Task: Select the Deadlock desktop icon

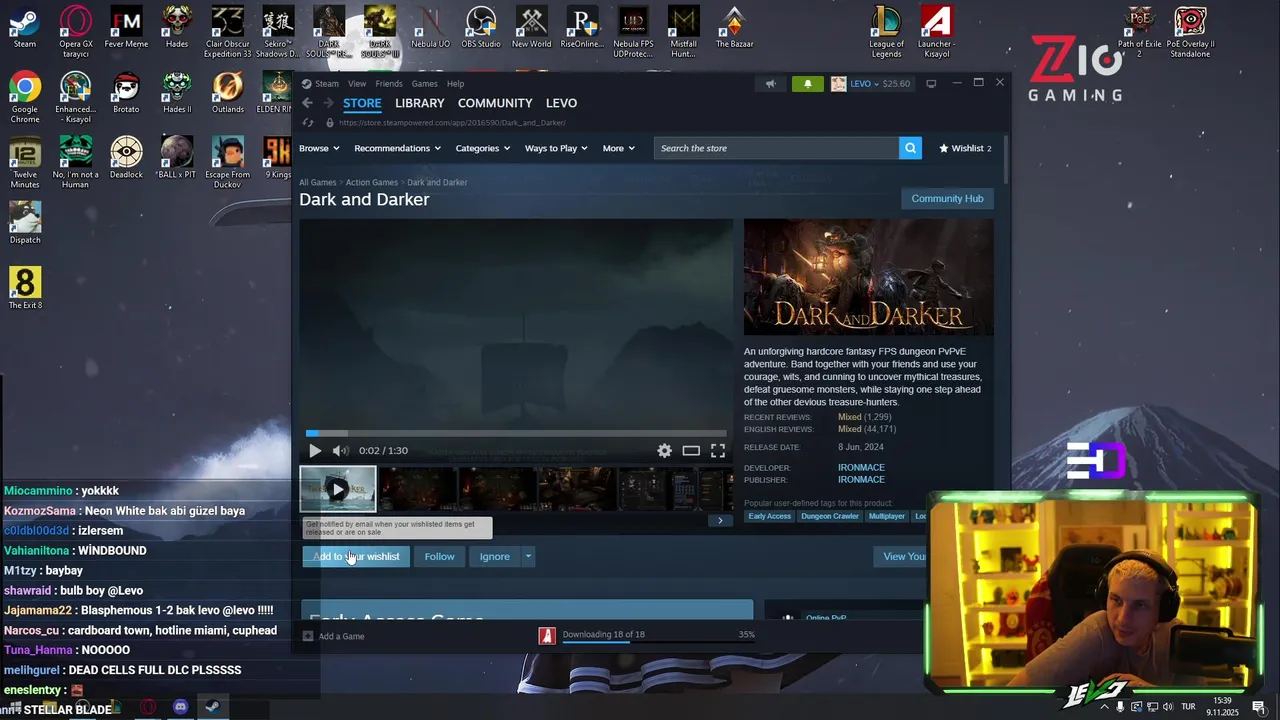Action: tap(126, 158)
